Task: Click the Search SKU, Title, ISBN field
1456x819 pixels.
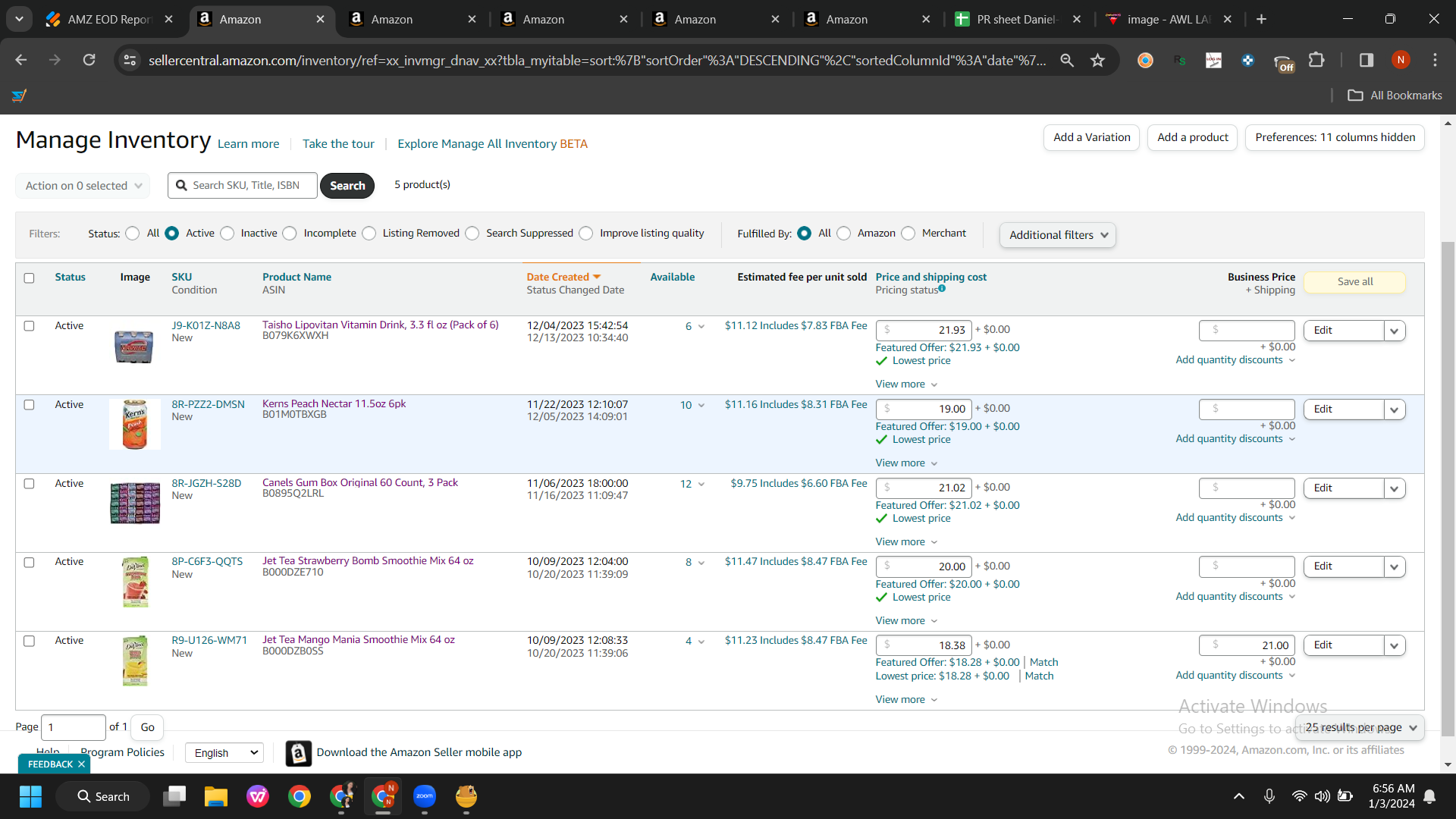Action: [243, 186]
